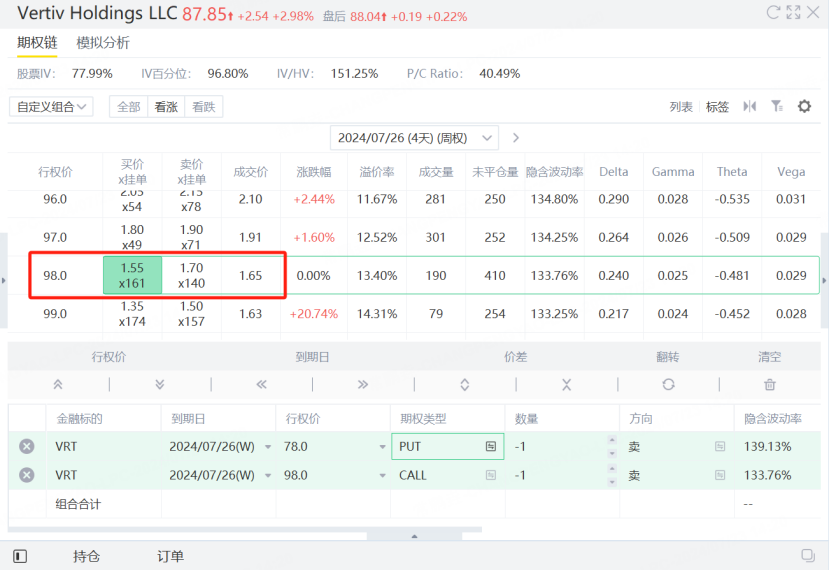
Task: Increase quantity of CALL leg
Action: (x=612, y=469)
